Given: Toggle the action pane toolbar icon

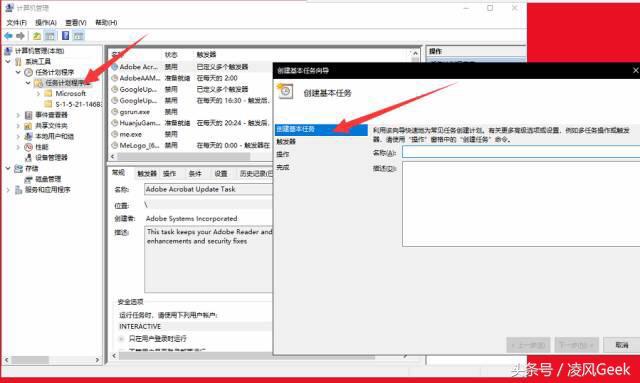Looking at the screenshot, I should click(x=78, y=36).
